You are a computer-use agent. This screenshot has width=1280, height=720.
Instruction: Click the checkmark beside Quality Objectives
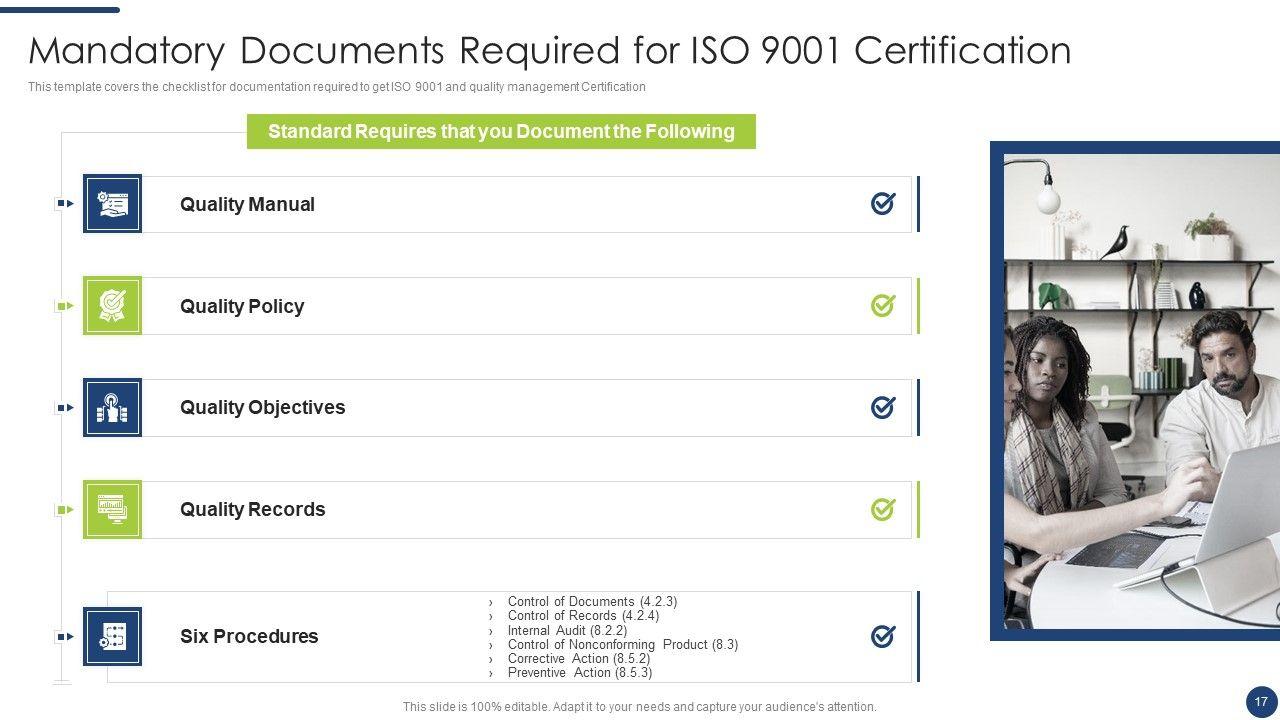(x=883, y=407)
